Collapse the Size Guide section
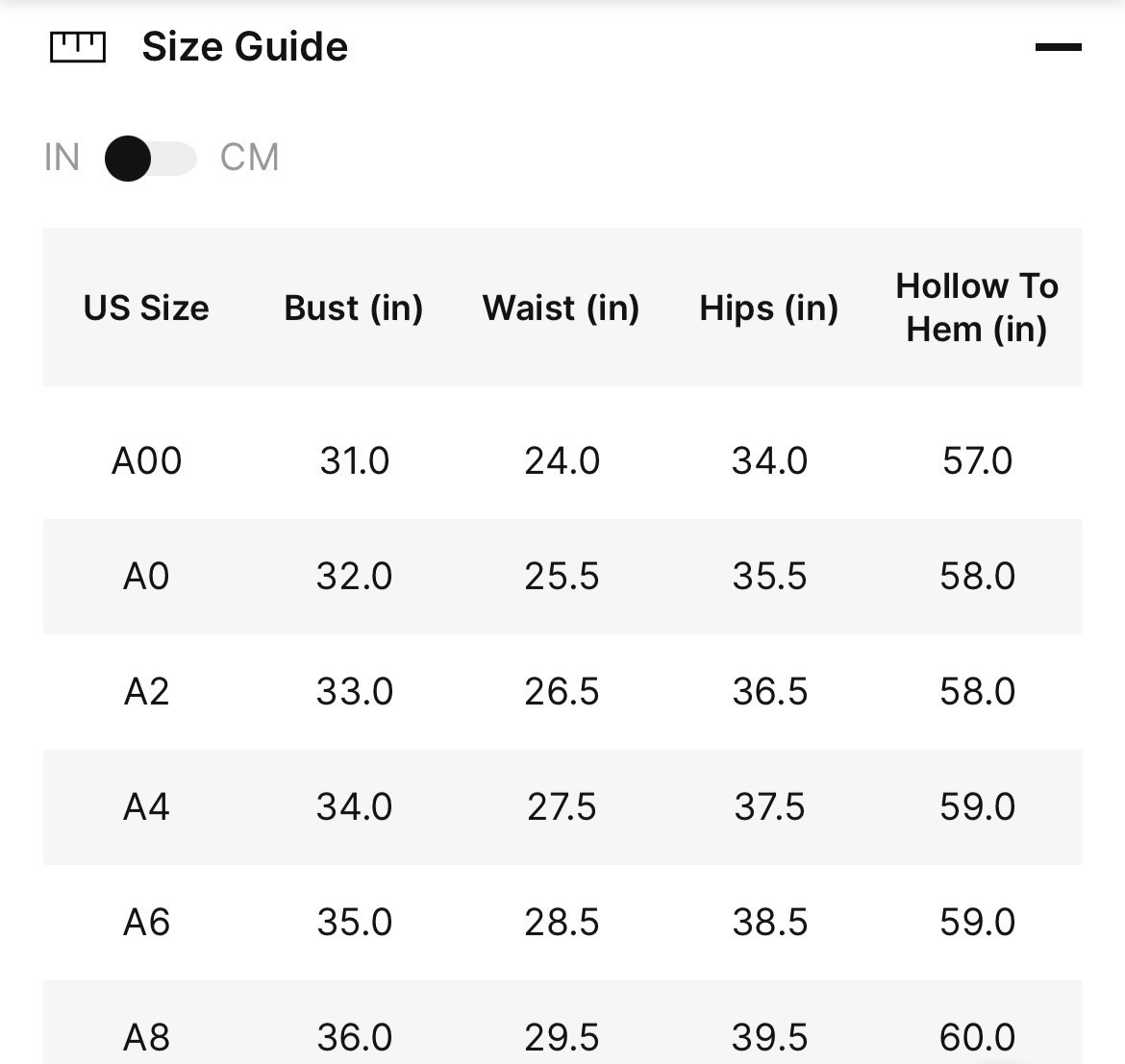Screen dimensions: 1125x1064 [x=1058, y=47]
